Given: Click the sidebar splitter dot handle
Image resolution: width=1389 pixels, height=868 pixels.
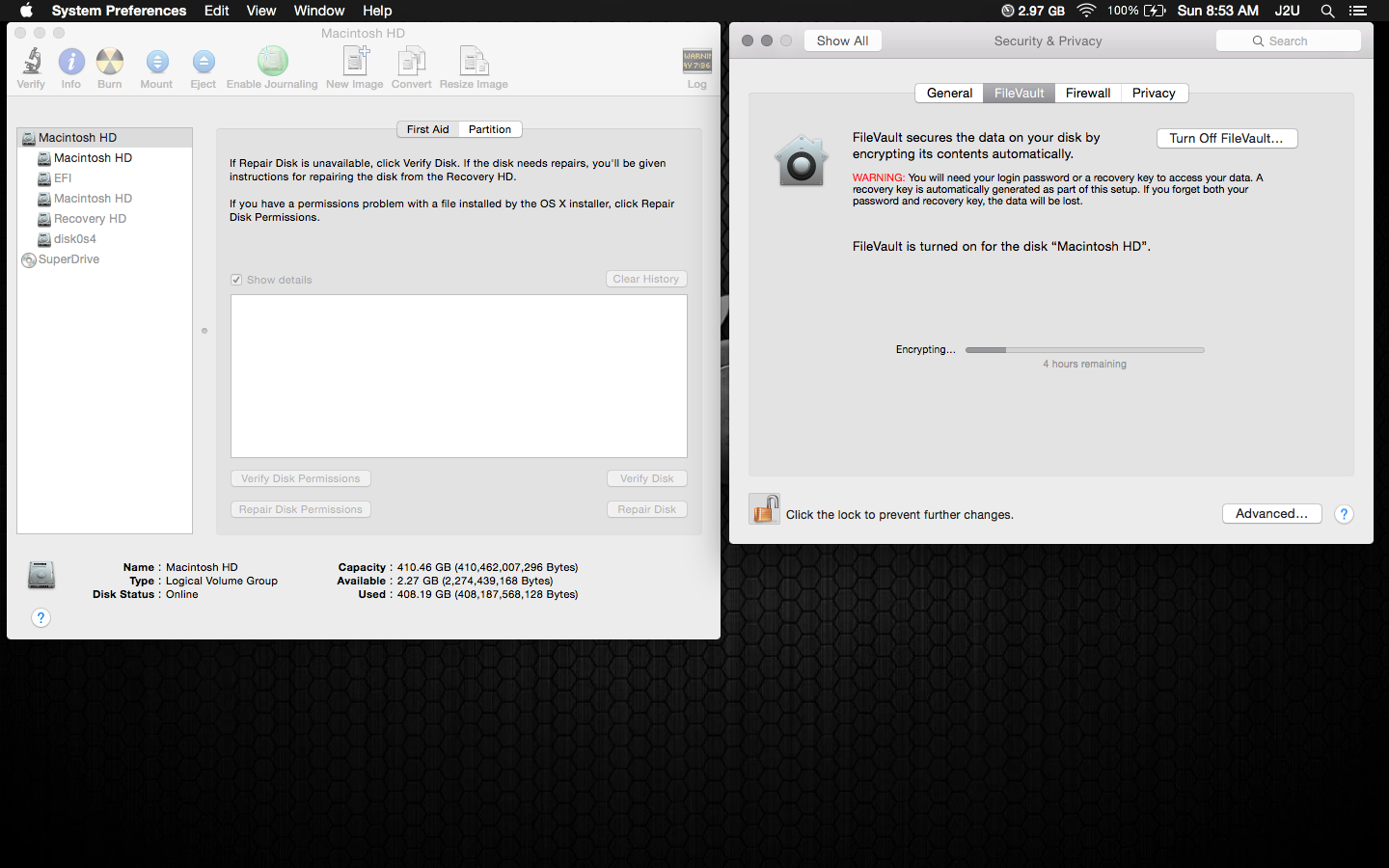Looking at the screenshot, I should click(204, 331).
